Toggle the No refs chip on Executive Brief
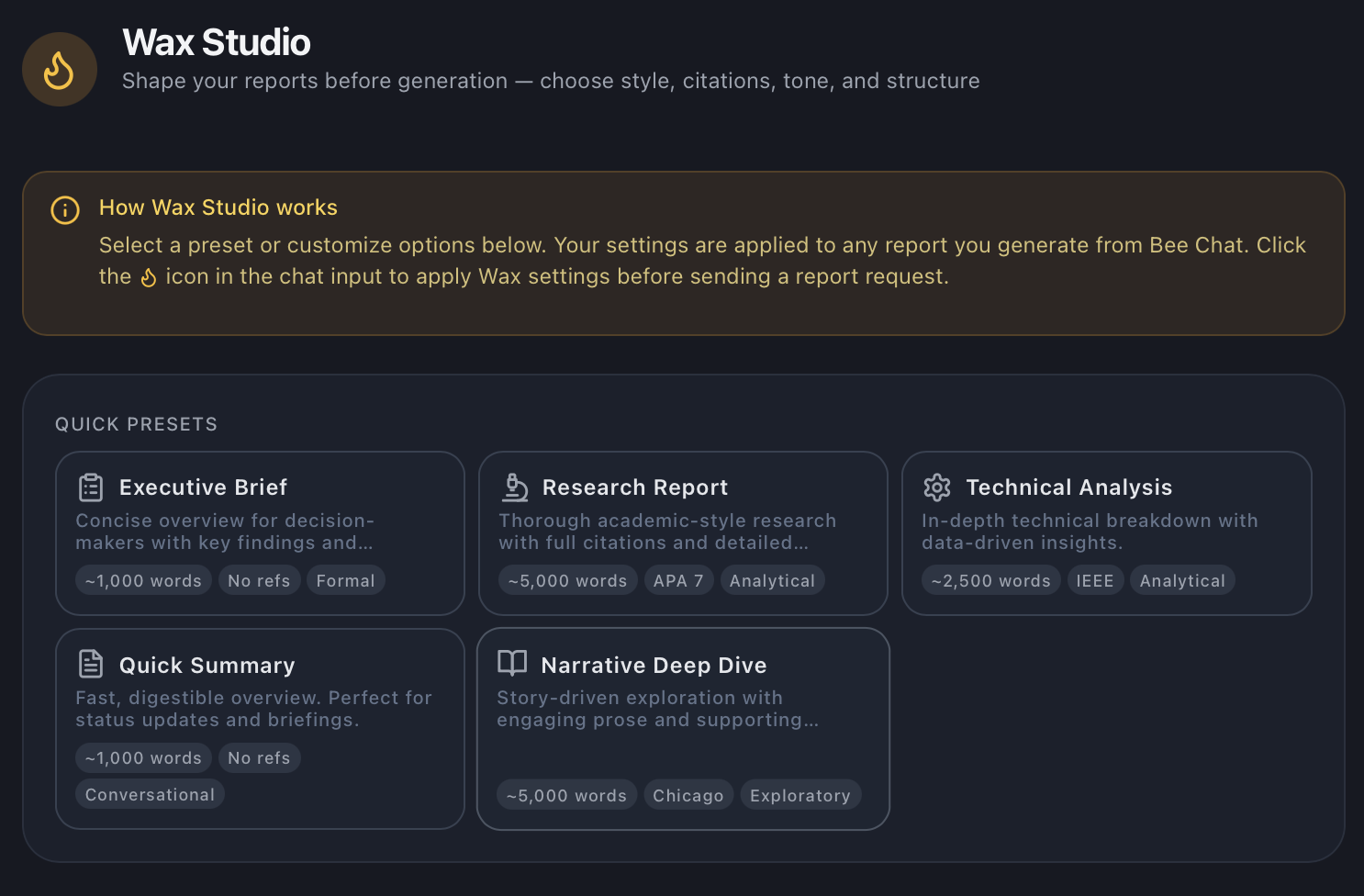This screenshot has width=1364, height=896. [259, 579]
